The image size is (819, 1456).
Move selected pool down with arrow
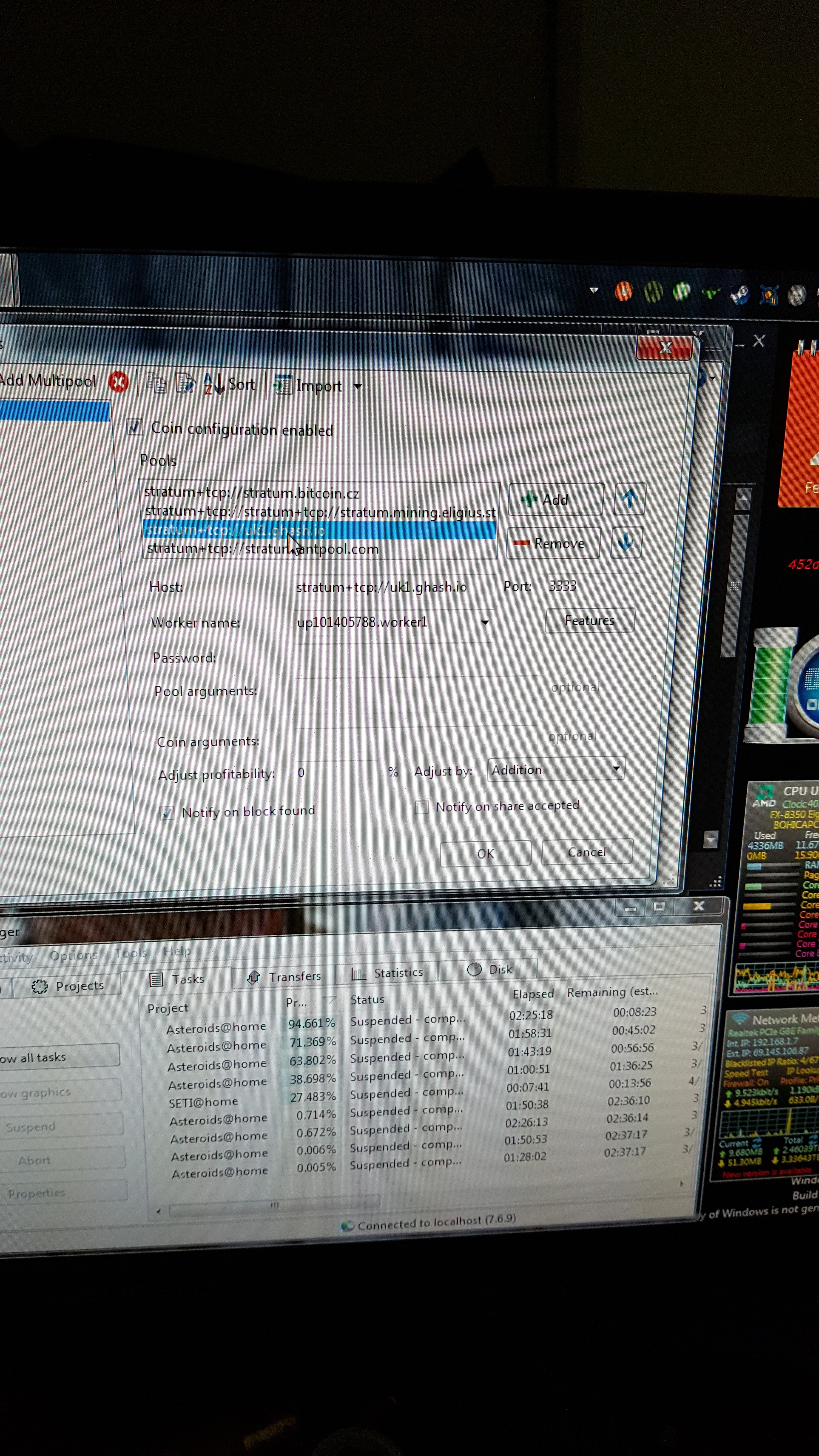click(626, 543)
